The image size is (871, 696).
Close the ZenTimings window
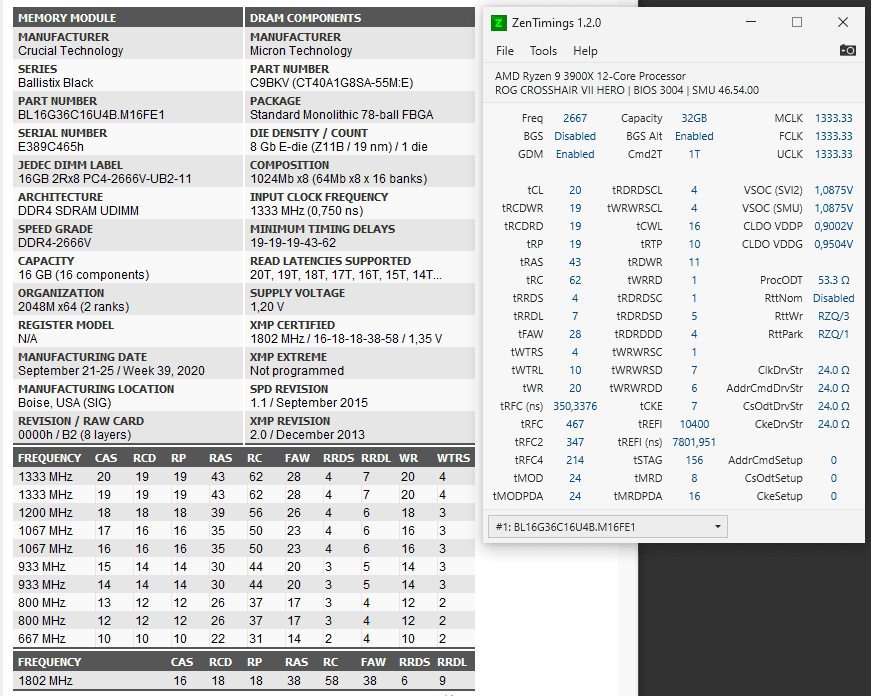[x=843, y=22]
